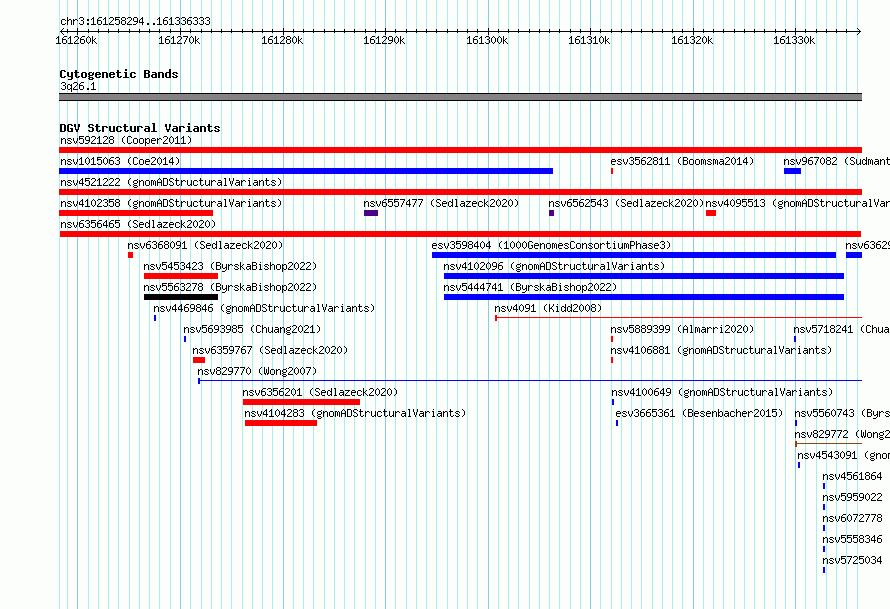Viewport: 890px width, 609px height.
Task: Open the esv3665361 (Besenbacher2015) label
Action: tap(699, 413)
